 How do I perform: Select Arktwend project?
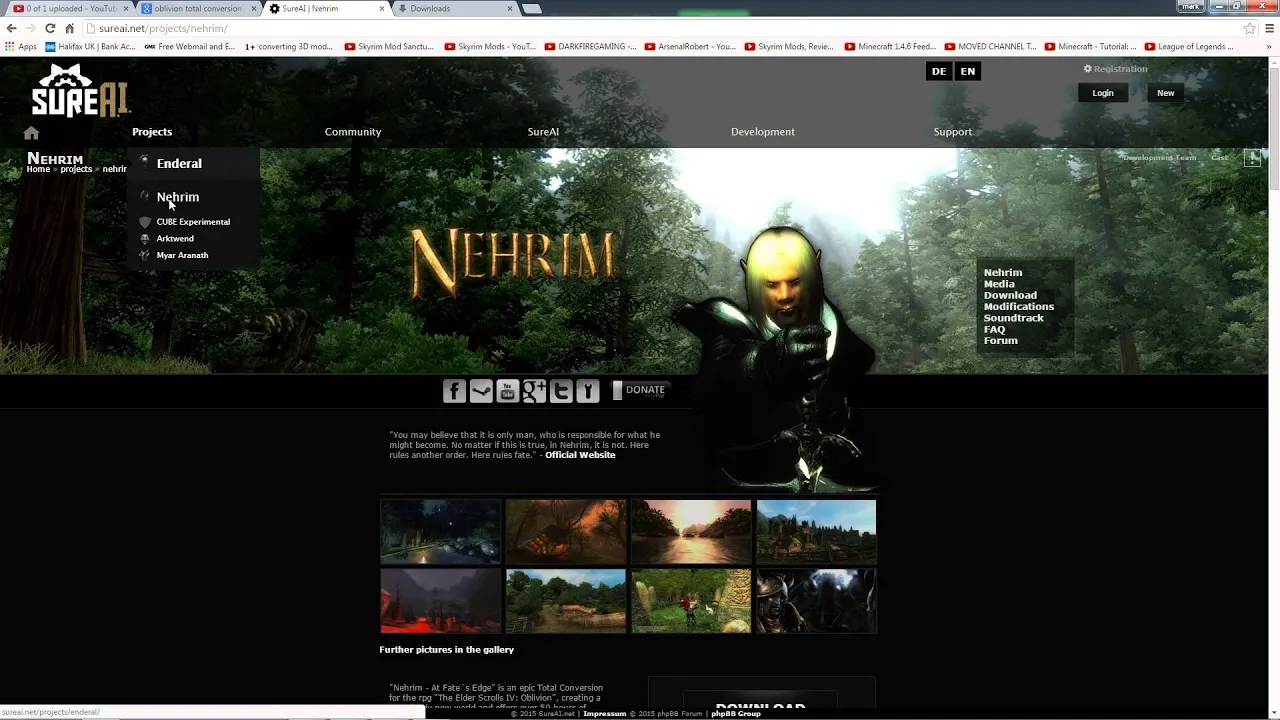pos(175,239)
